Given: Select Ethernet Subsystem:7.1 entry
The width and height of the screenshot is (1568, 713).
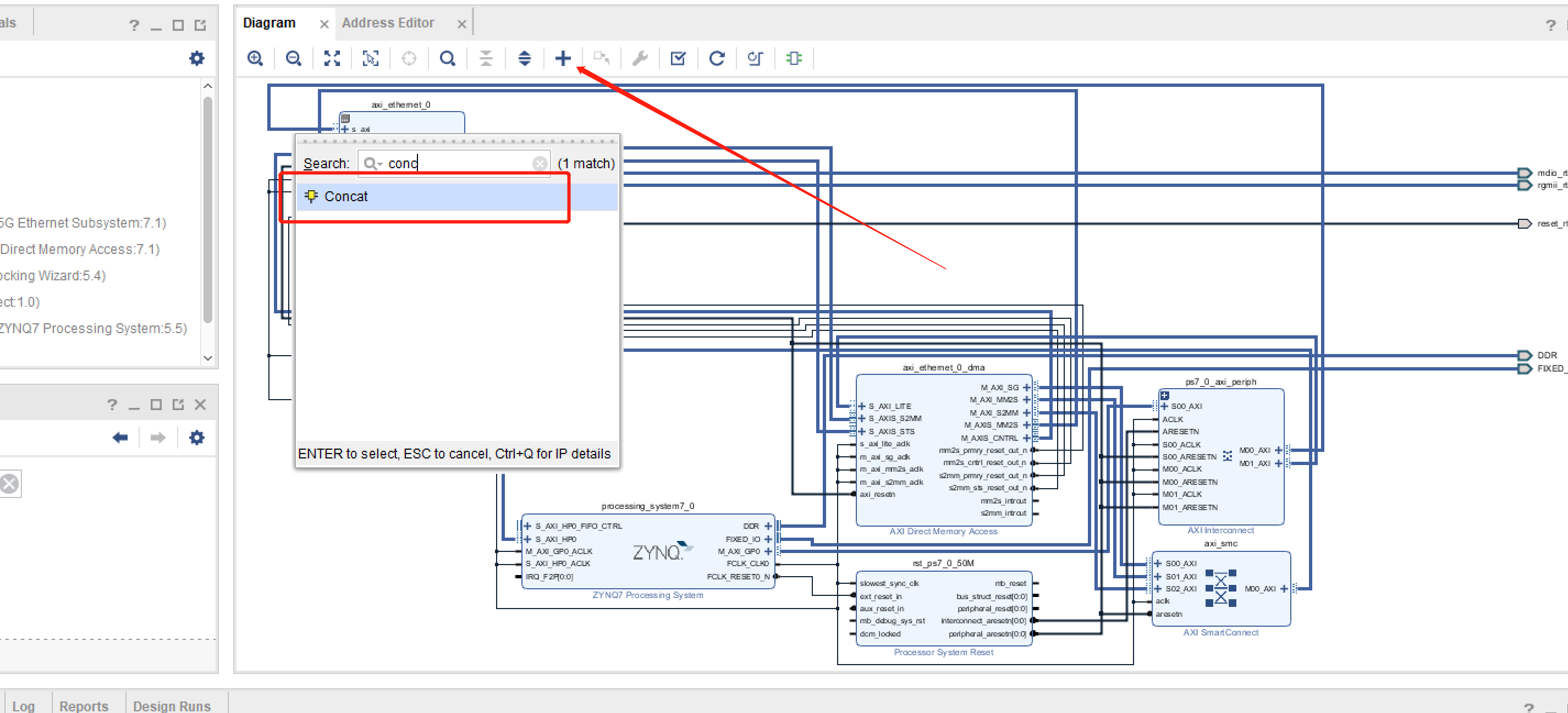Looking at the screenshot, I should pyautogui.click(x=83, y=223).
